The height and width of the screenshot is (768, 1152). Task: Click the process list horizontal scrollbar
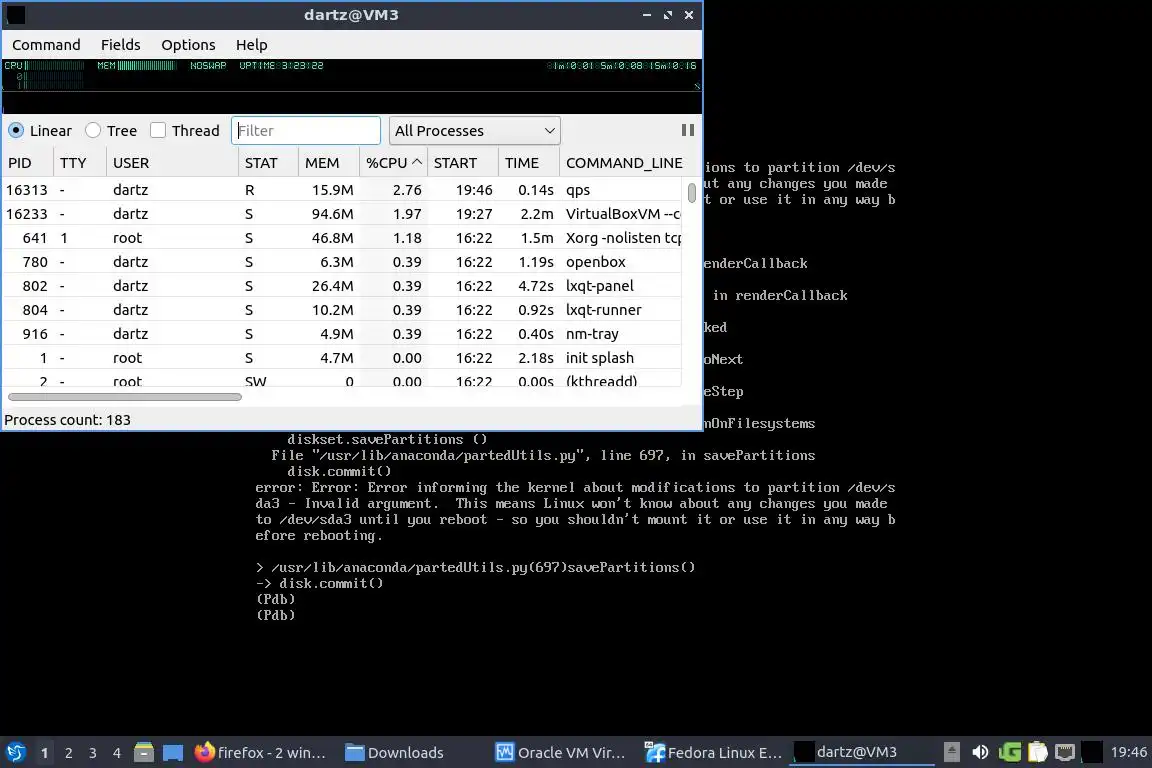click(x=125, y=397)
